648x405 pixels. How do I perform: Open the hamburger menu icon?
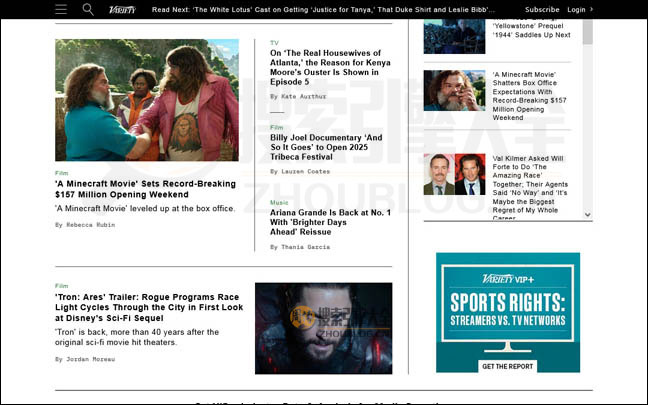(61, 9)
